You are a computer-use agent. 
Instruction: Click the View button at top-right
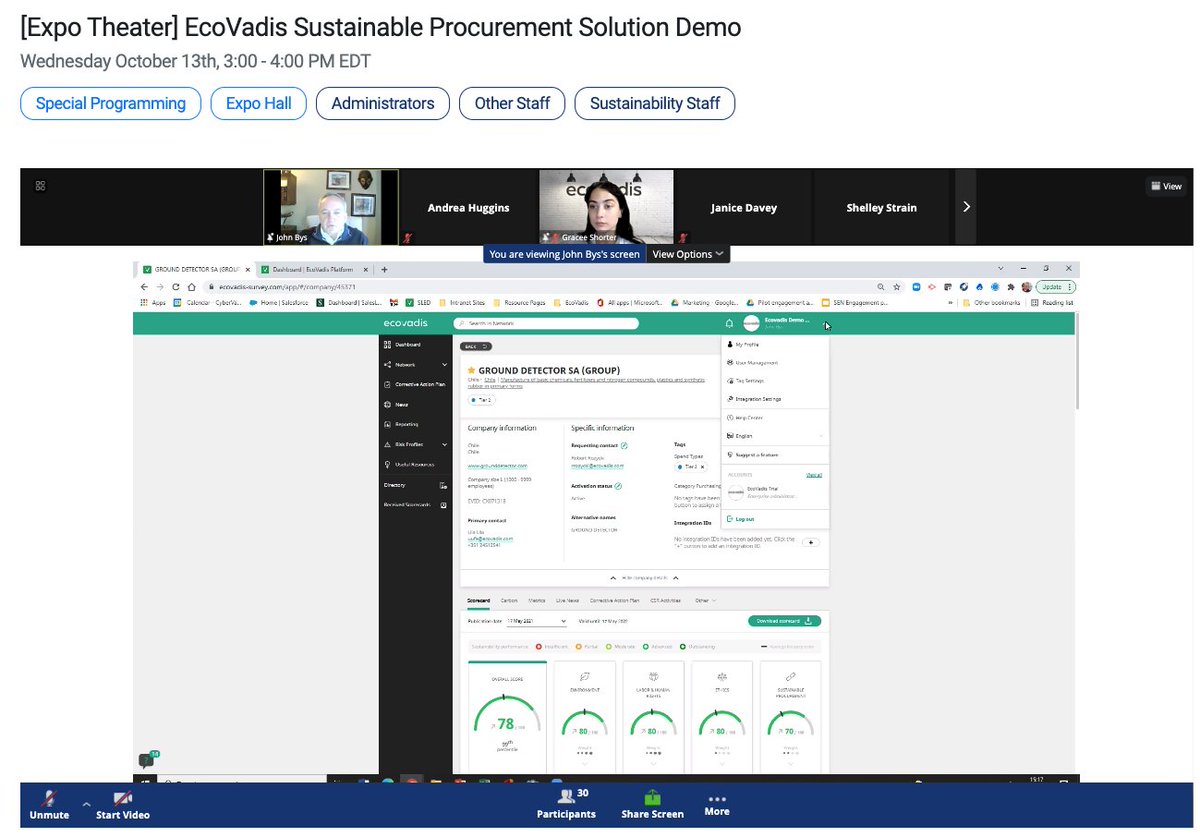tap(1166, 186)
